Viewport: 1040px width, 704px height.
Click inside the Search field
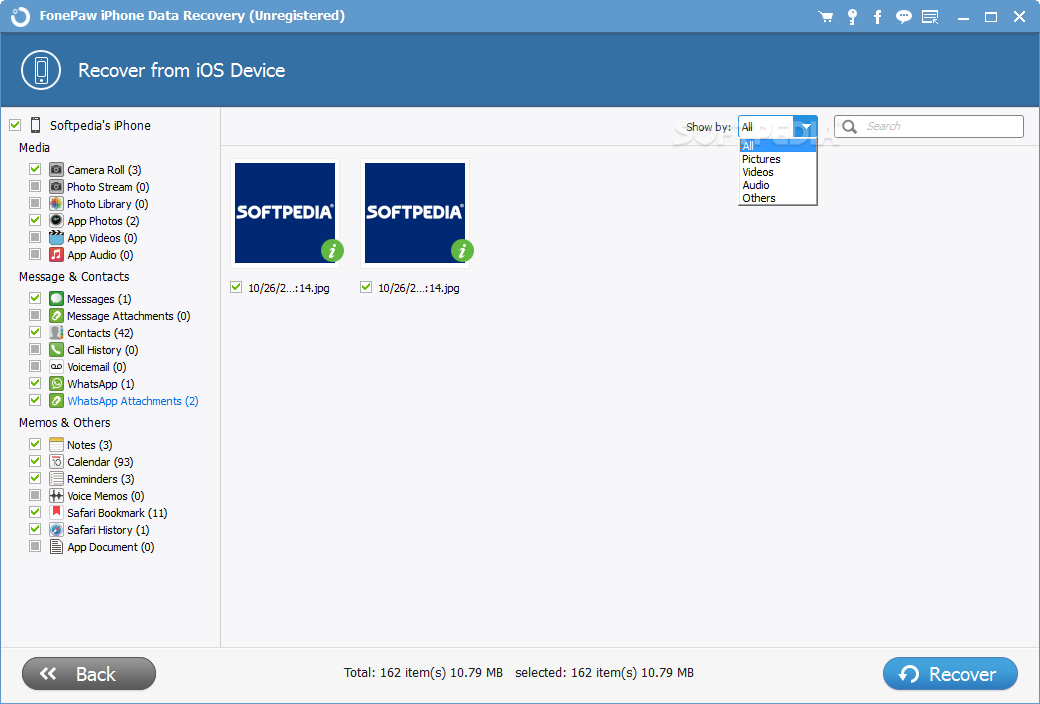coord(929,126)
